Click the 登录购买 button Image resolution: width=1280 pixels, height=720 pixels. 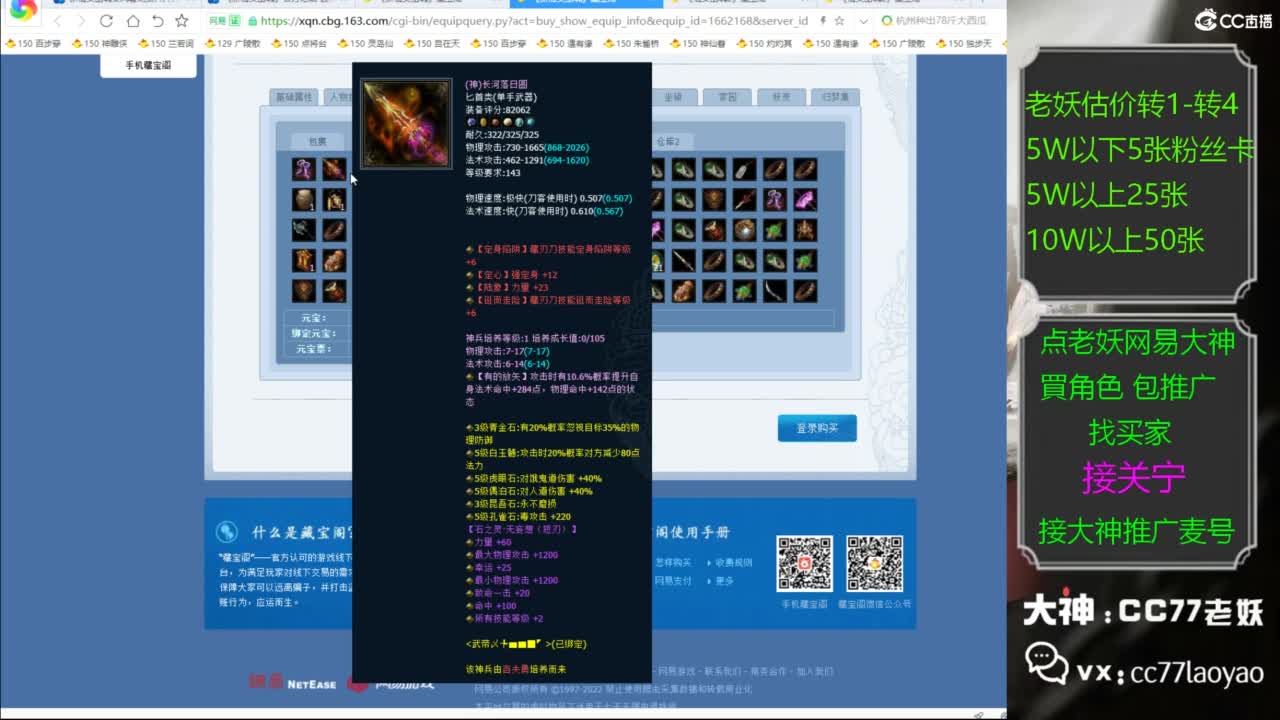(817, 428)
